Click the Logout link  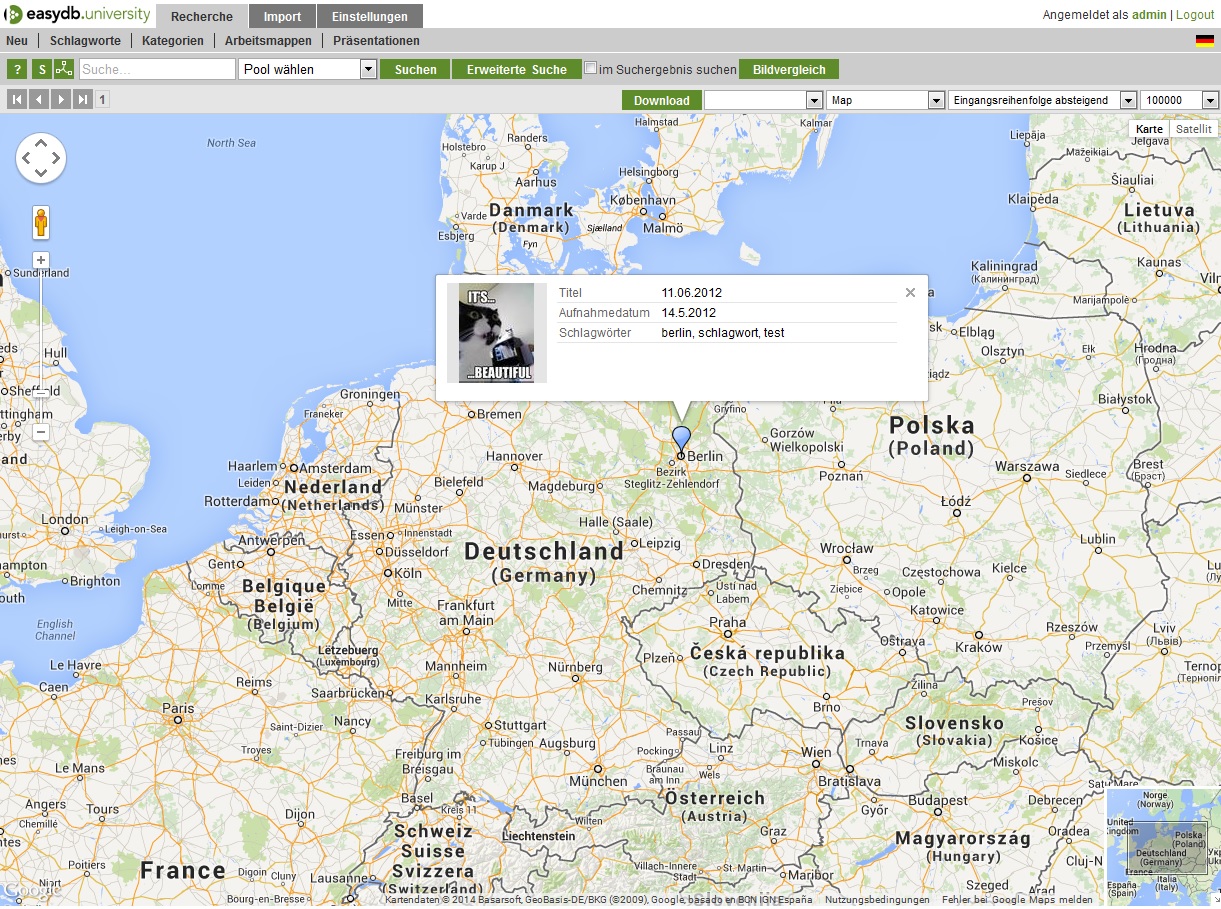coord(1195,15)
